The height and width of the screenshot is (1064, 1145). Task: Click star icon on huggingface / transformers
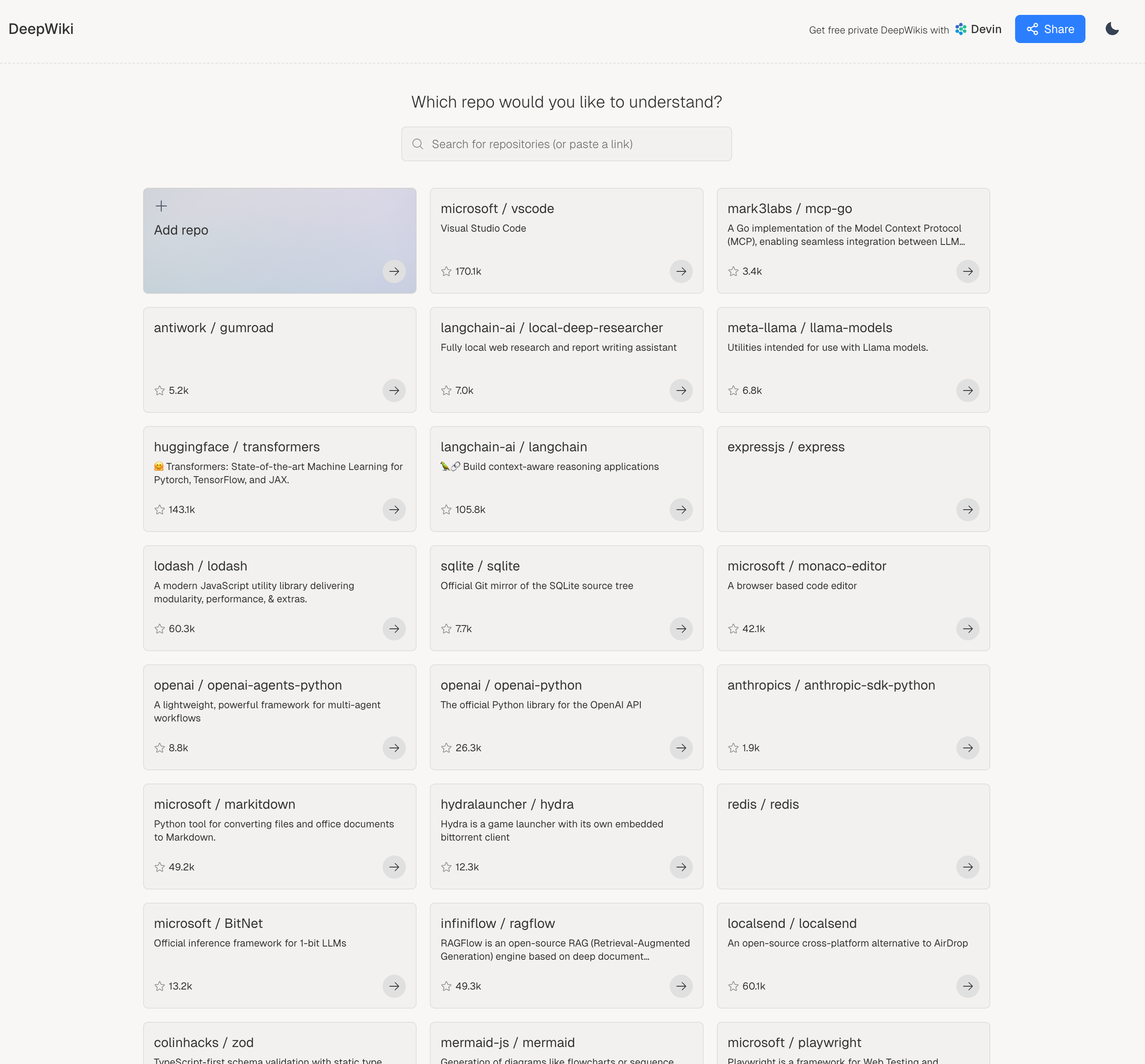159,510
